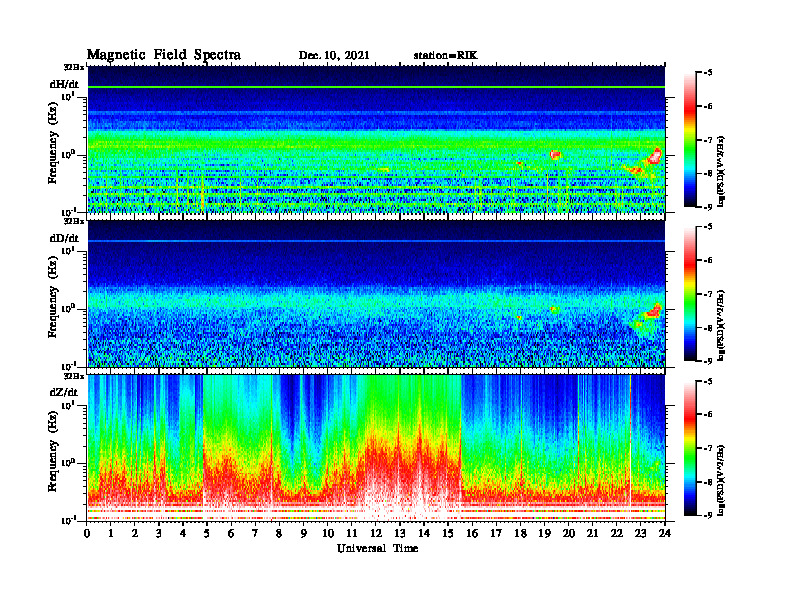Click hour tick label 8 on the time axis
This screenshot has height=612, width=792.
tap(279, 534)
